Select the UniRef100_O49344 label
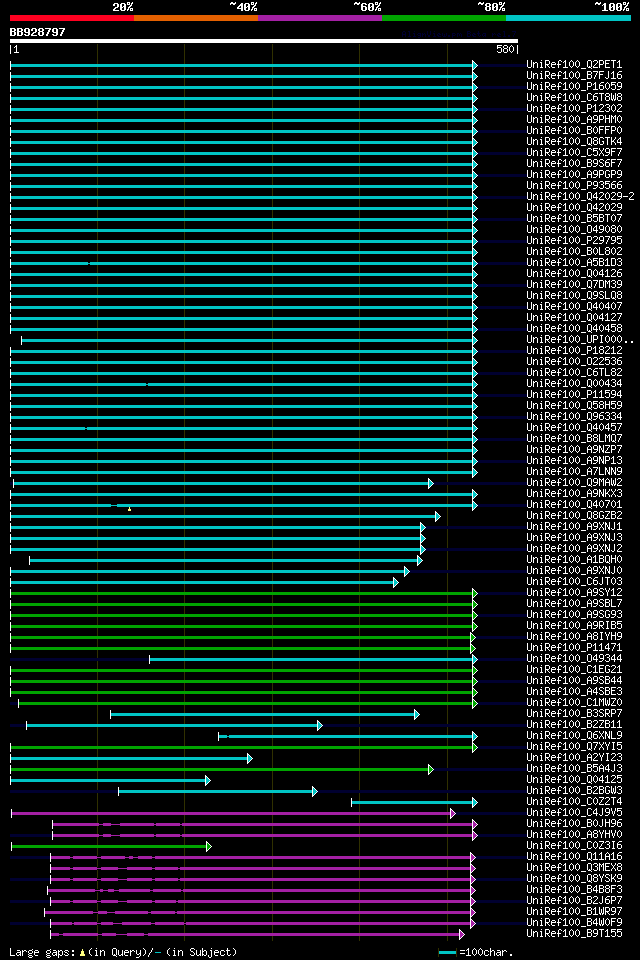640x960 pixels. 574,659
